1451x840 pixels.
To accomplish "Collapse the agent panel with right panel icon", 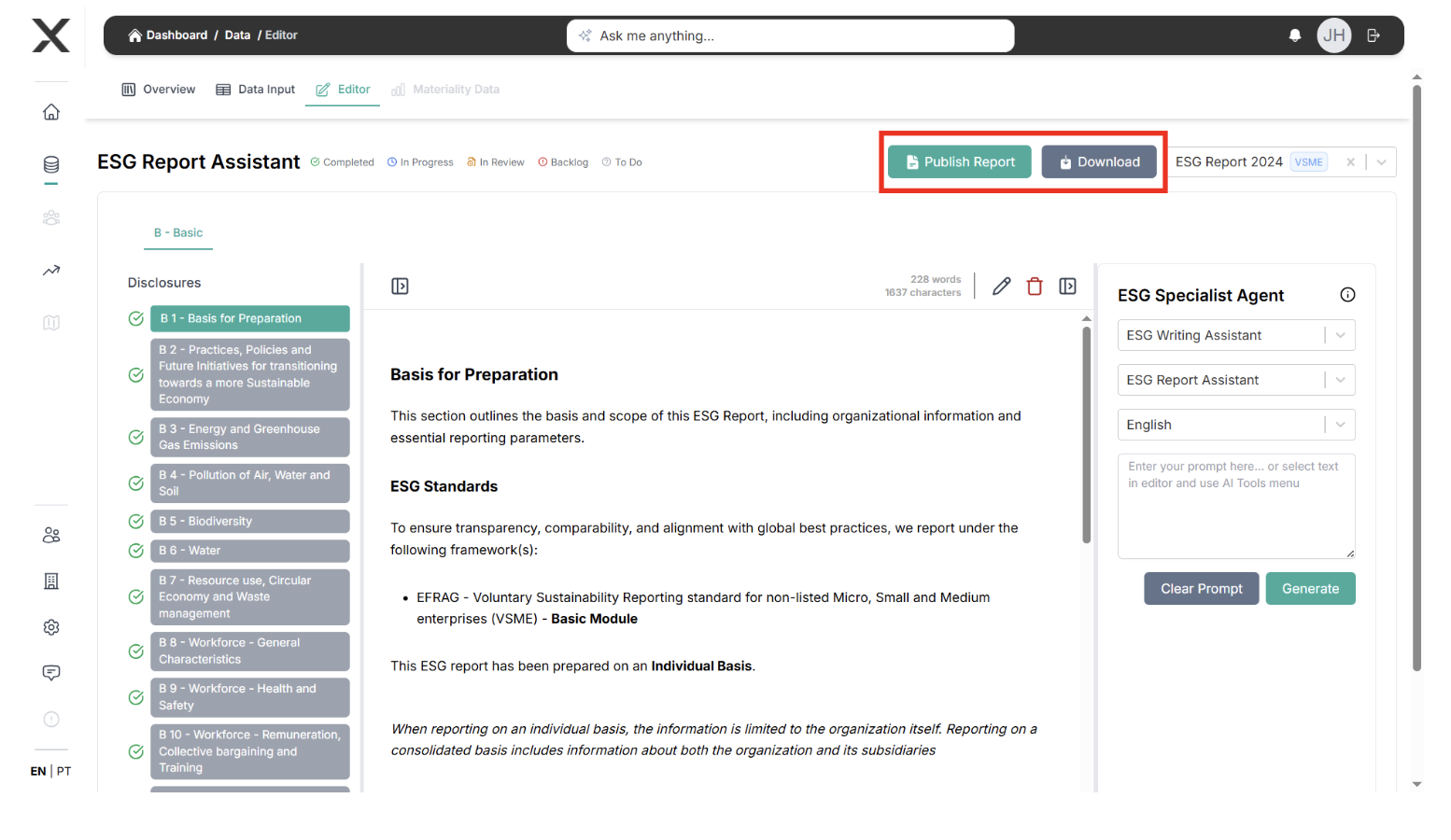I will point(1068,287).
